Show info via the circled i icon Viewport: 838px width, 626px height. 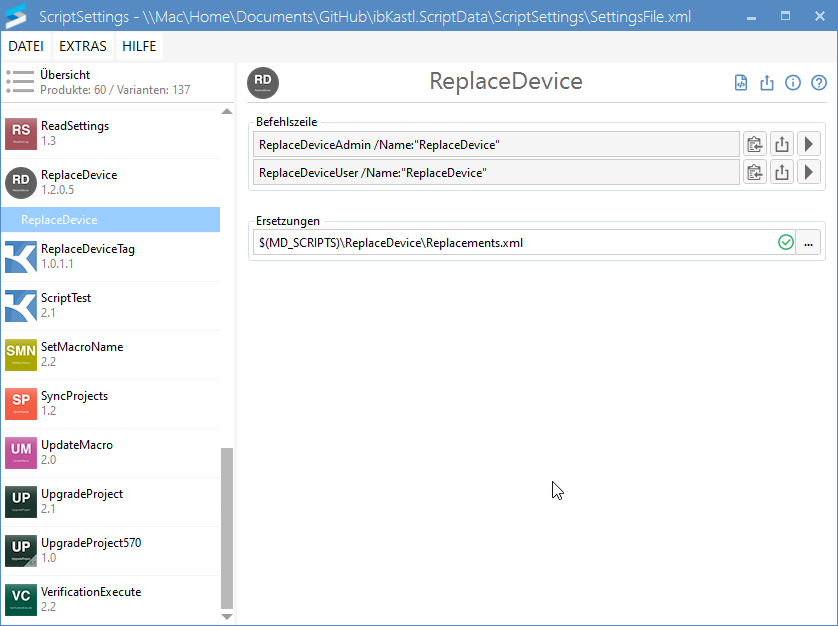coord(793,83)
